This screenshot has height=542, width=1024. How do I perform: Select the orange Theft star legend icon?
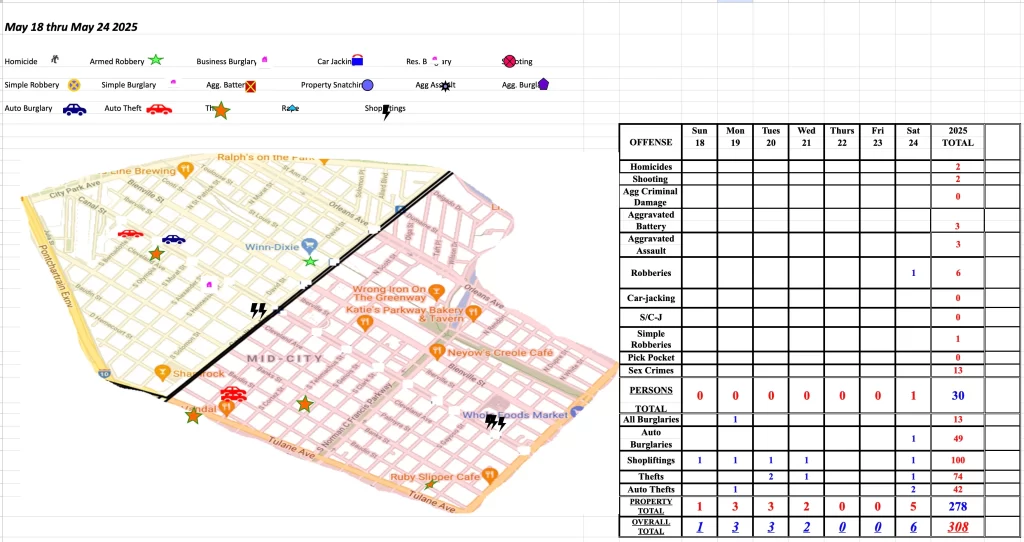coord(221,110)
